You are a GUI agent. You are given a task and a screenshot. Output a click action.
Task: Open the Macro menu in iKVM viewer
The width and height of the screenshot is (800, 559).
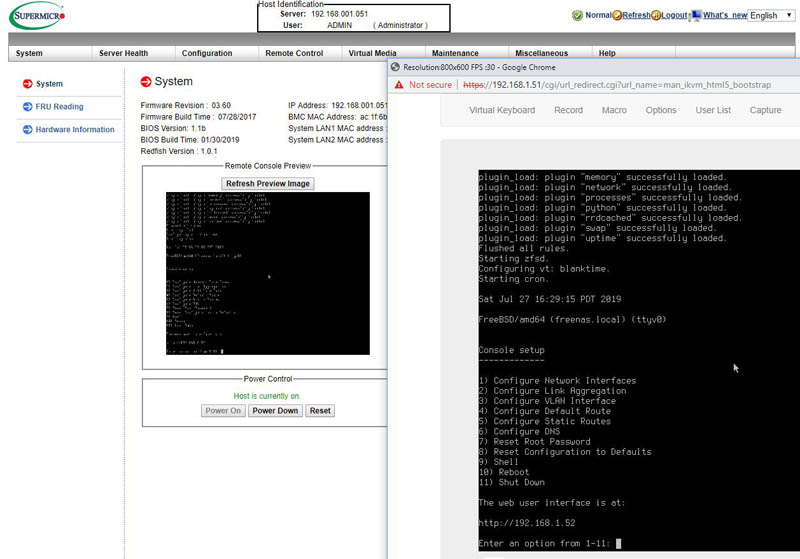614,110
